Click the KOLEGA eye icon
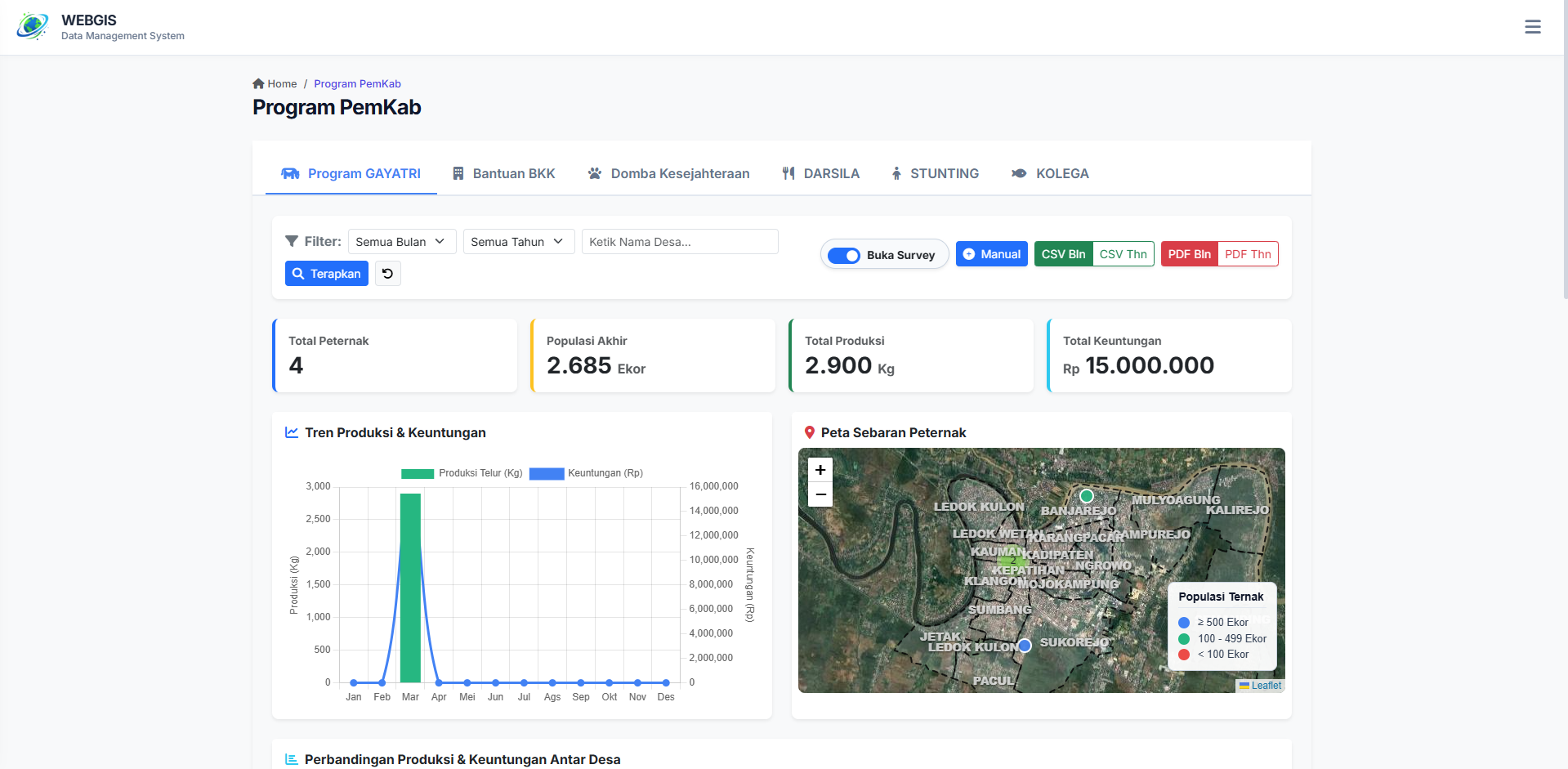The width and height of the screenshot is (1568, 769). click(x=1017, y=172)
